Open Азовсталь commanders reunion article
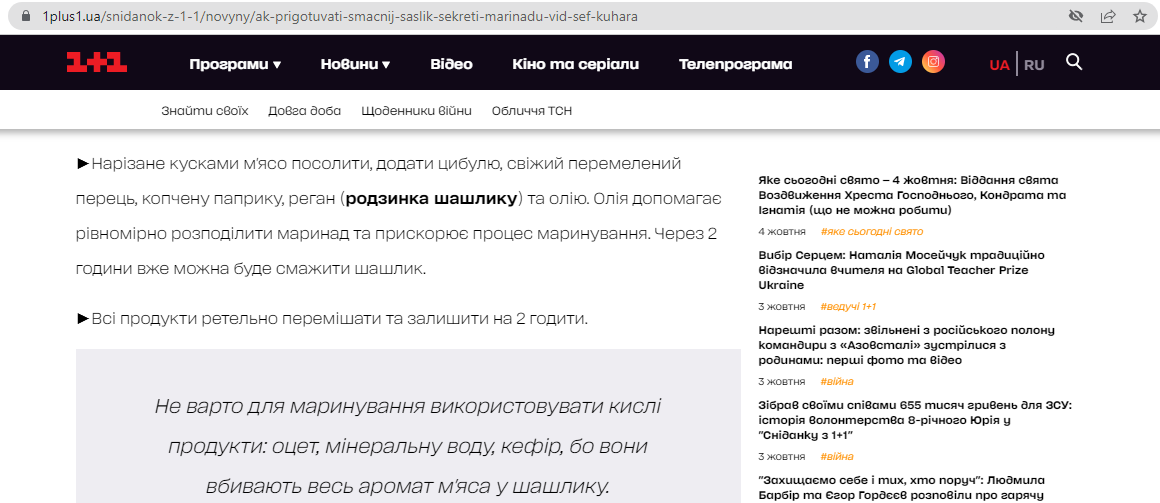 pos(906,345)
